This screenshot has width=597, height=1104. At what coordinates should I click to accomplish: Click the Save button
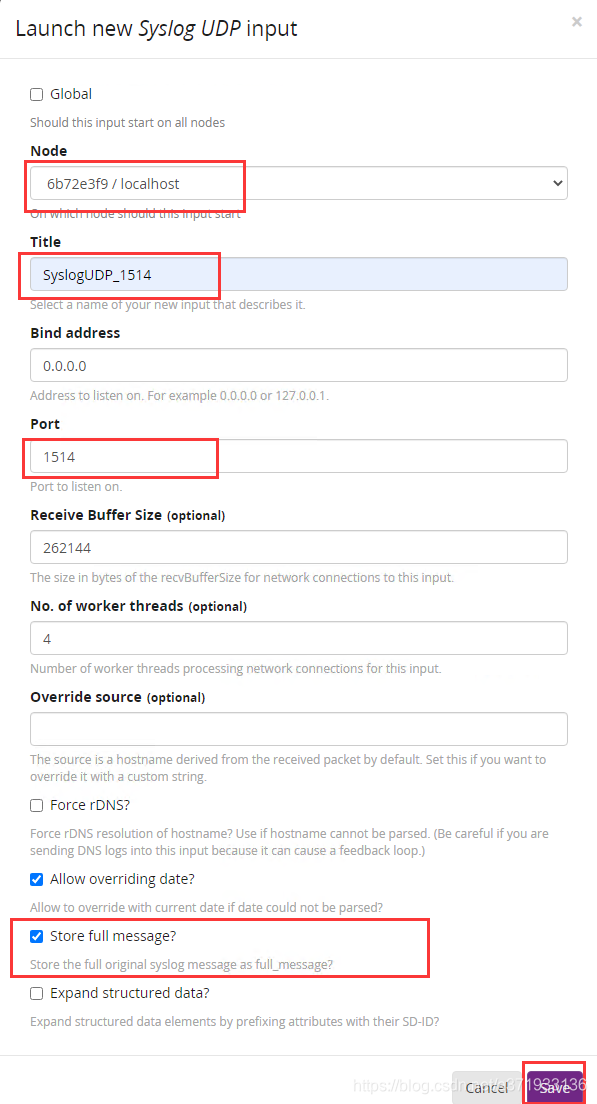pos(554,1087)
